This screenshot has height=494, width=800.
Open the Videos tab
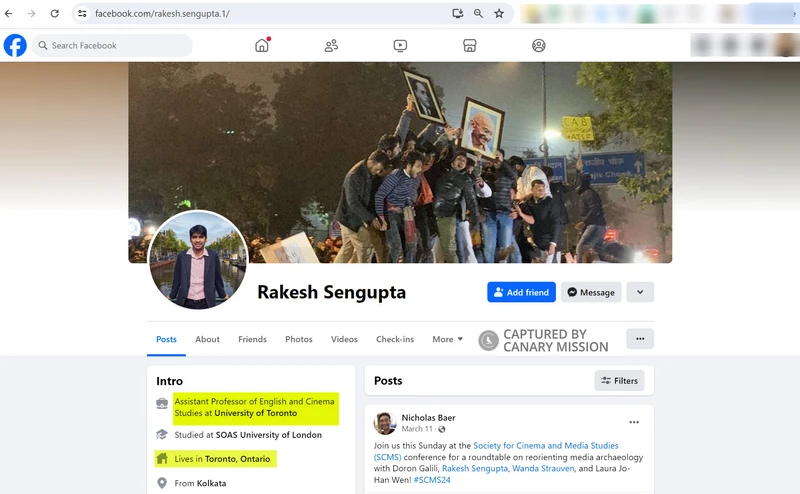(344, 339)
